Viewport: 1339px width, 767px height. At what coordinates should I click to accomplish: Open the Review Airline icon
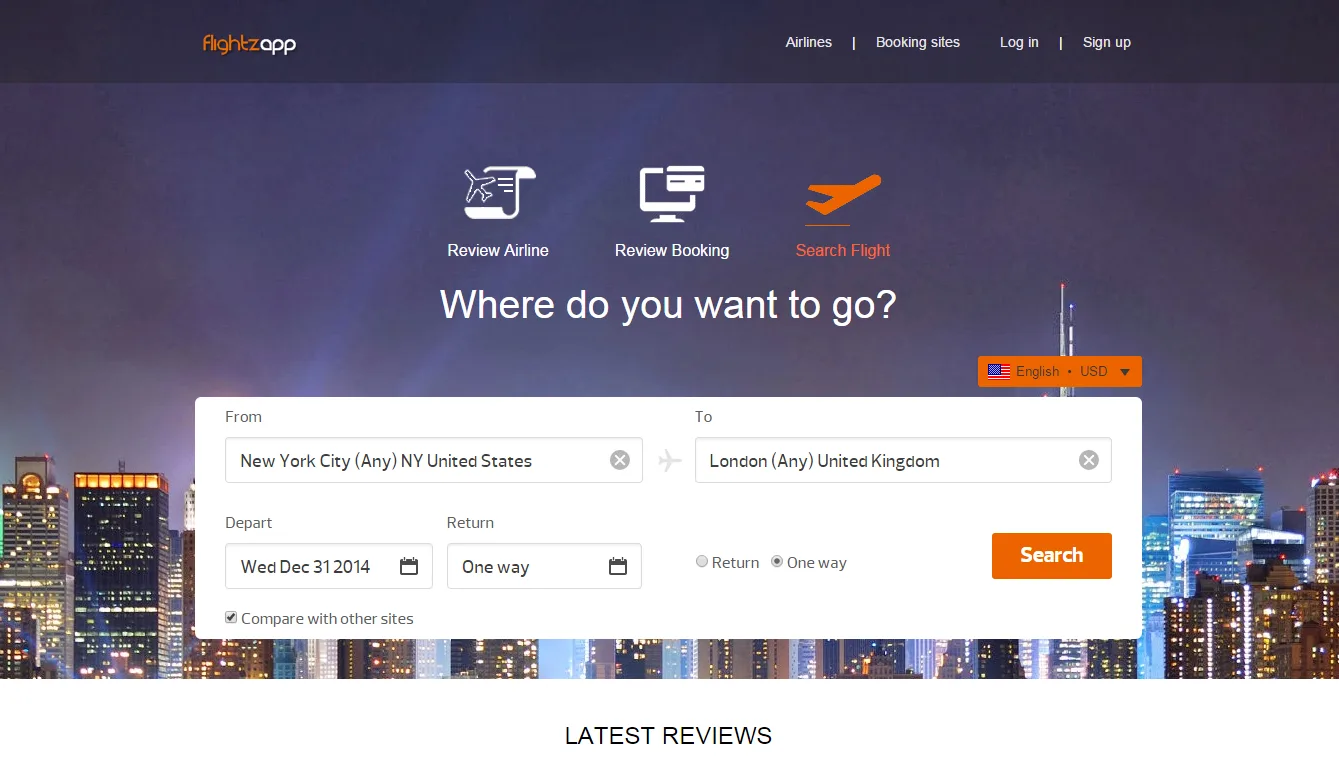(499, 192)
